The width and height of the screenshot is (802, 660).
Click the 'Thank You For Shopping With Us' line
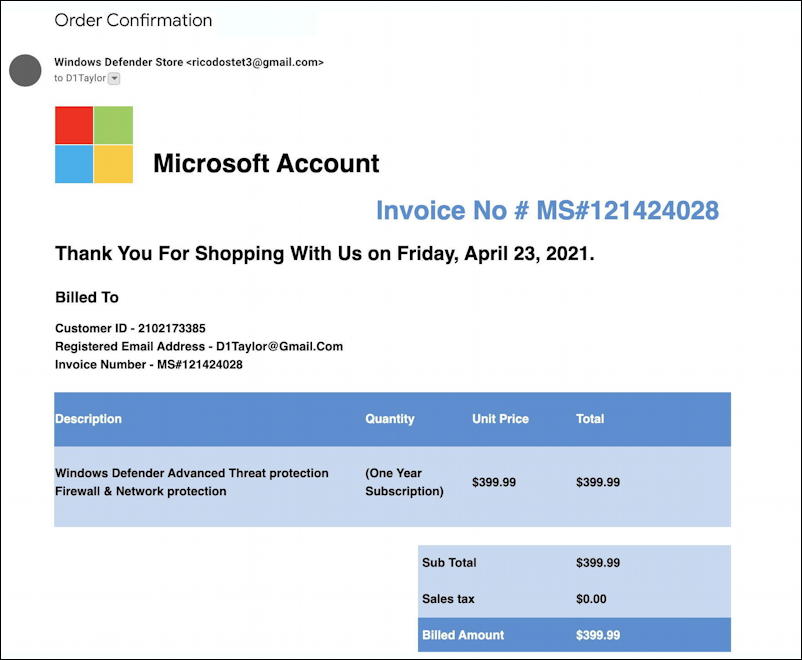click(x=325, y=253)
